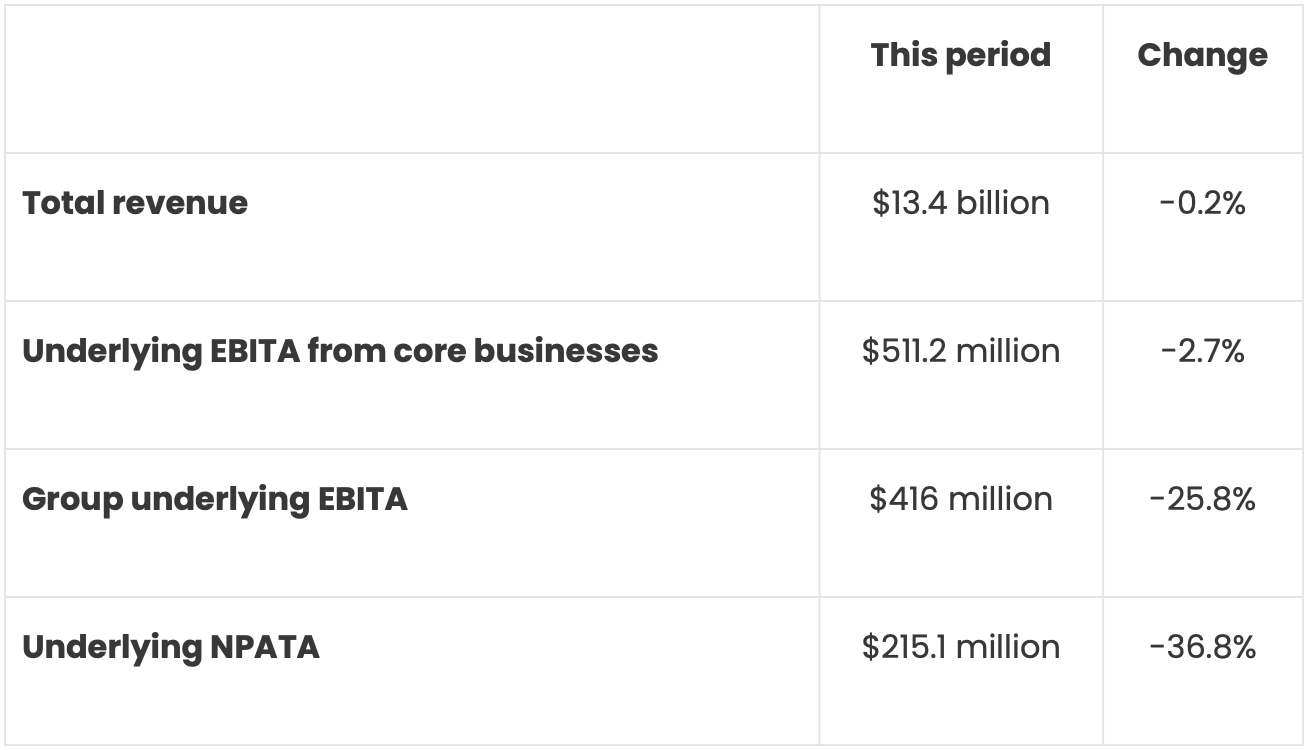This screenshot has height=750, width=1308.
Task: Select the 'Total revenue' row label
Action: (x=135, y=203)
